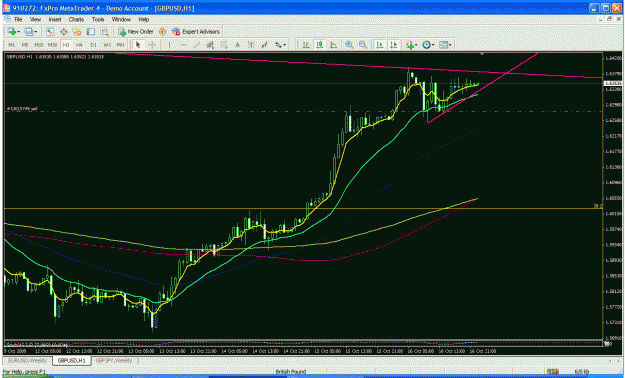This screenshot has width=625, height=378.
Task: Zoom in on the chart
Action: click(x=349, y=45)
